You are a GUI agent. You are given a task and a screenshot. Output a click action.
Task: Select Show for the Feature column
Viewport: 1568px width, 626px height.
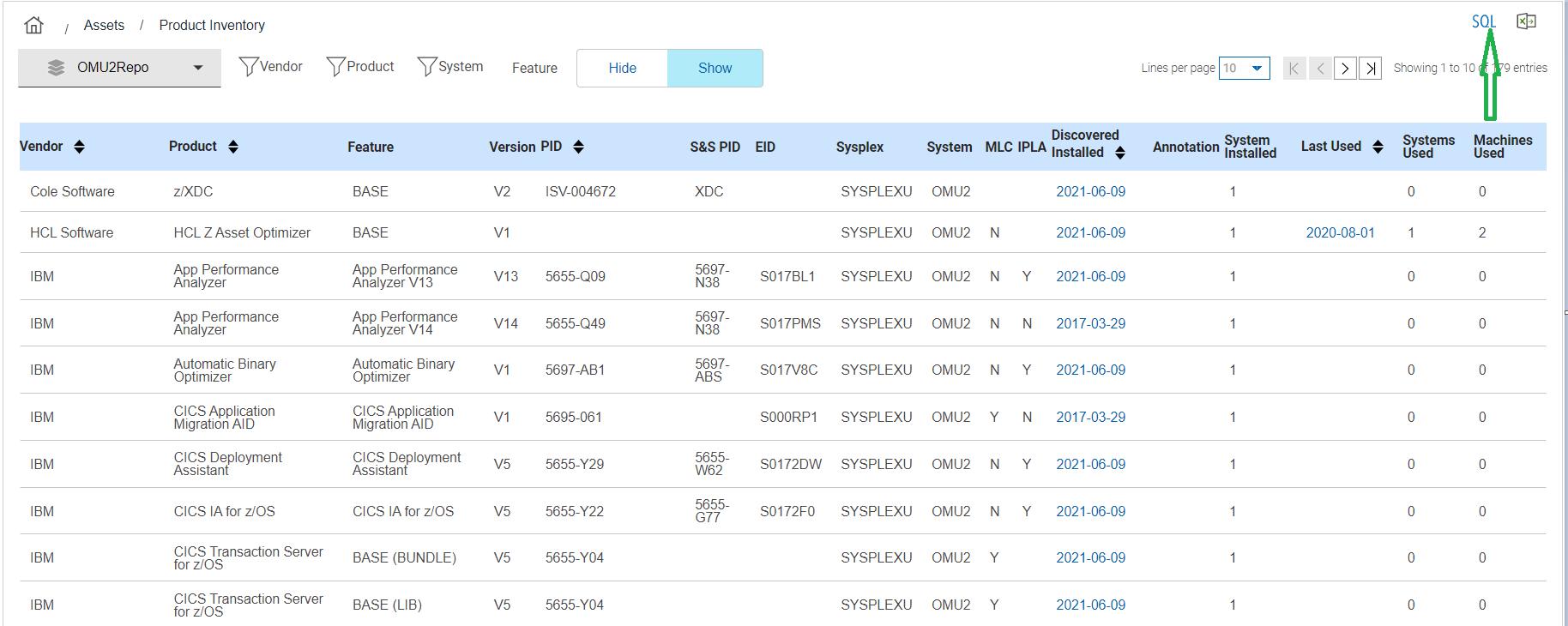[715, 69]
